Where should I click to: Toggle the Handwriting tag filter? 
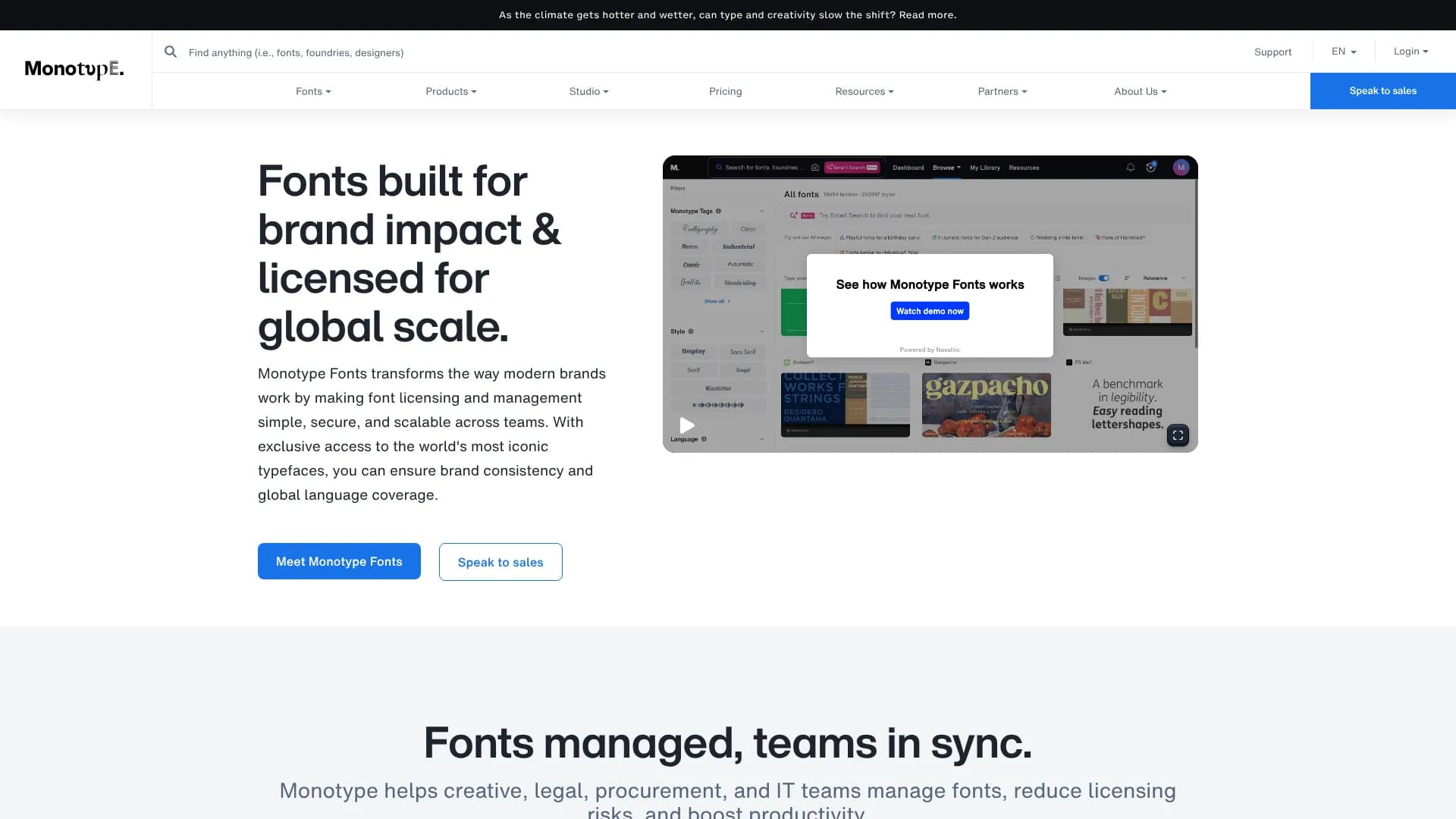(x=740, y=283)
